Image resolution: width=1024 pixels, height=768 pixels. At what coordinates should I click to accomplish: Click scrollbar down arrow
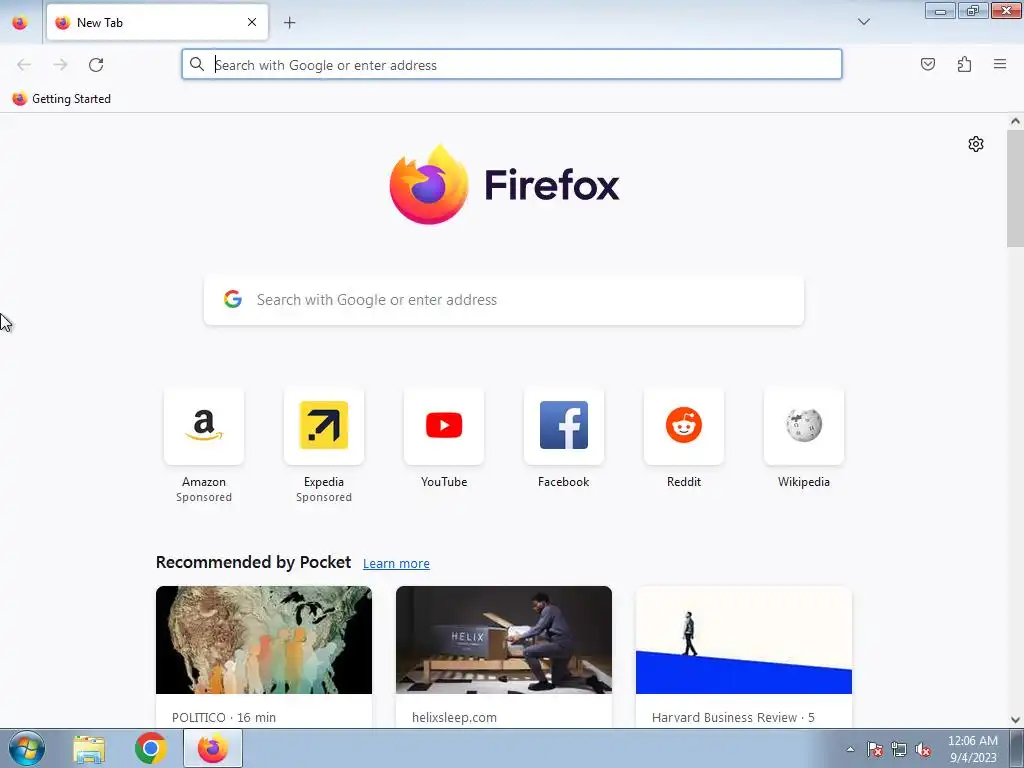tap(1015, 720)
